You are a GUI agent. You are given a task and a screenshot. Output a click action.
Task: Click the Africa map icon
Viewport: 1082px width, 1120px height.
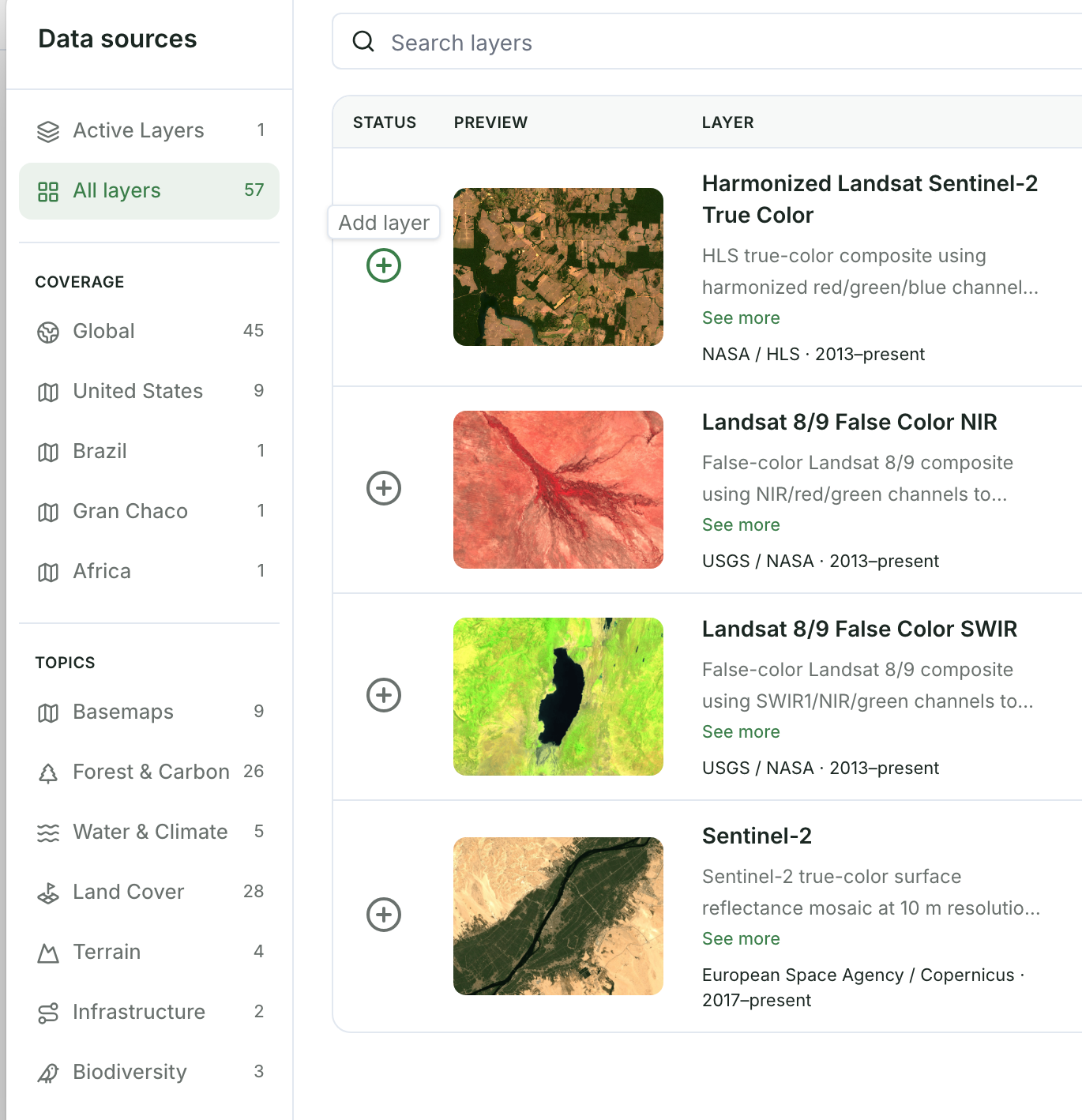[48, 572]
